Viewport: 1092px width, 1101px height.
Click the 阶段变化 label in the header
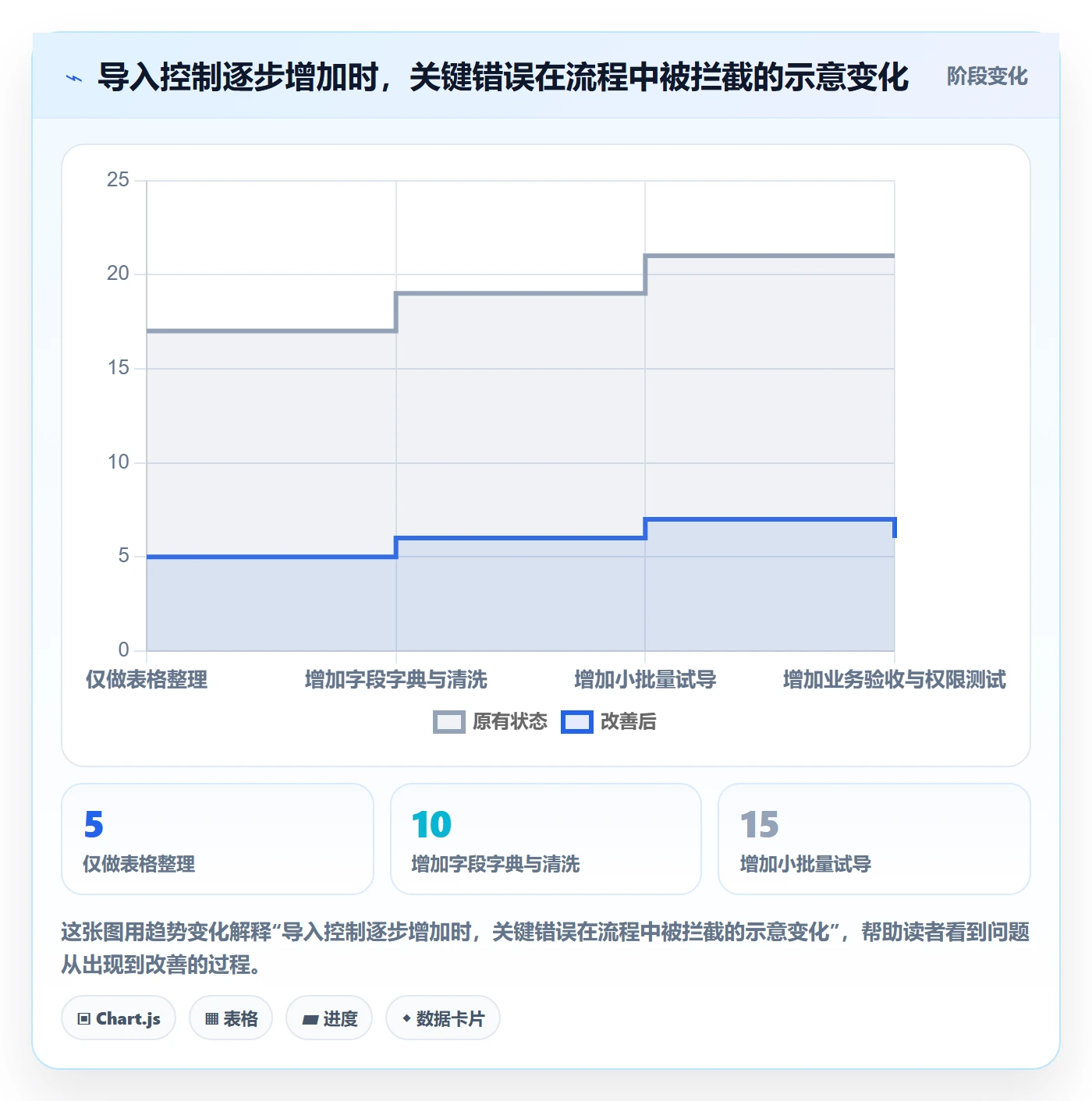pyautogui.click(x=987, y=76)
